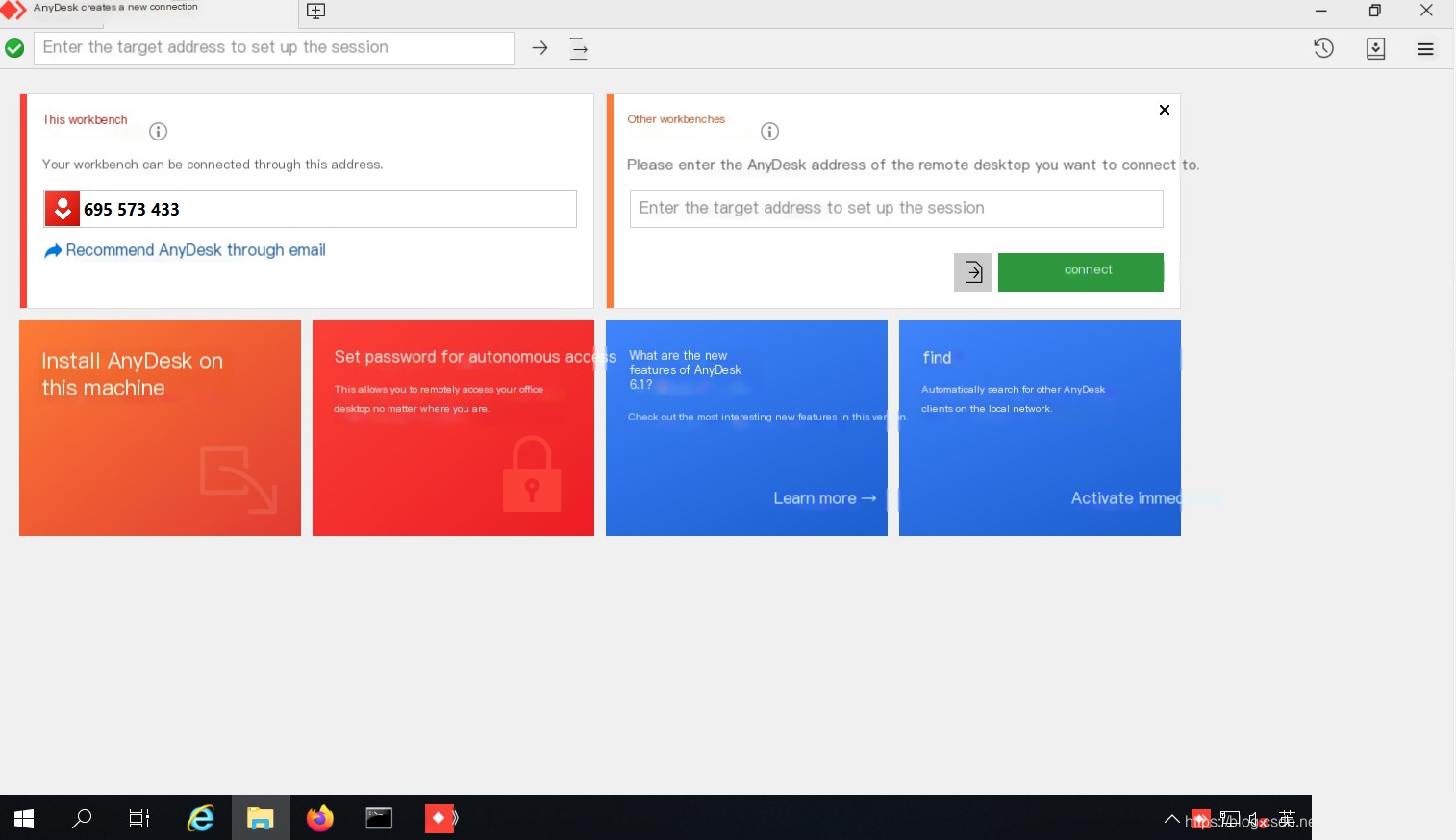Show info for Other workbenches
The height and width of the screenshot is (840, 1456).
coord(769,131)
